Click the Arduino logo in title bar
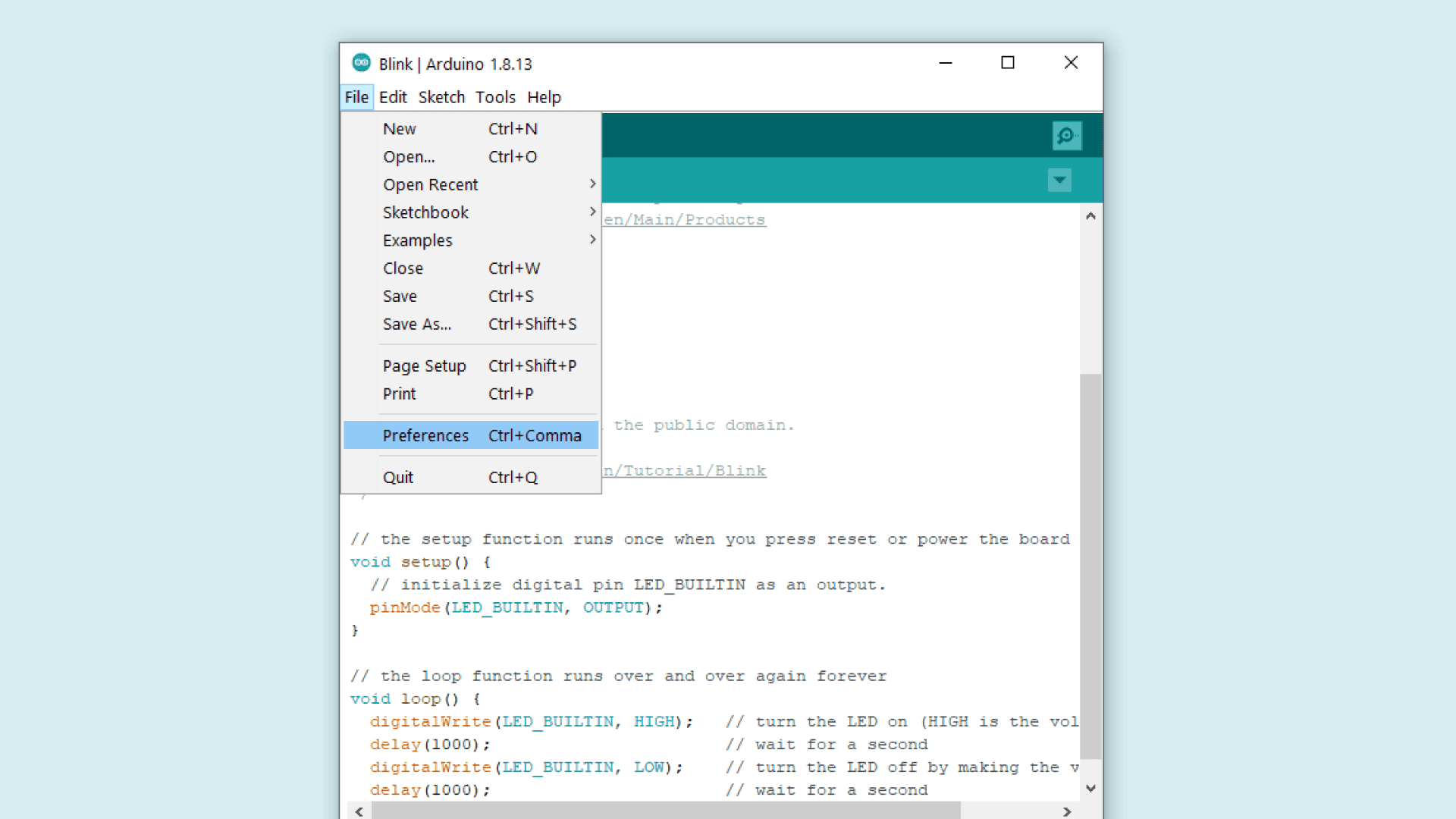Screen dimensions: 1456x819 [x=361, y=63]
